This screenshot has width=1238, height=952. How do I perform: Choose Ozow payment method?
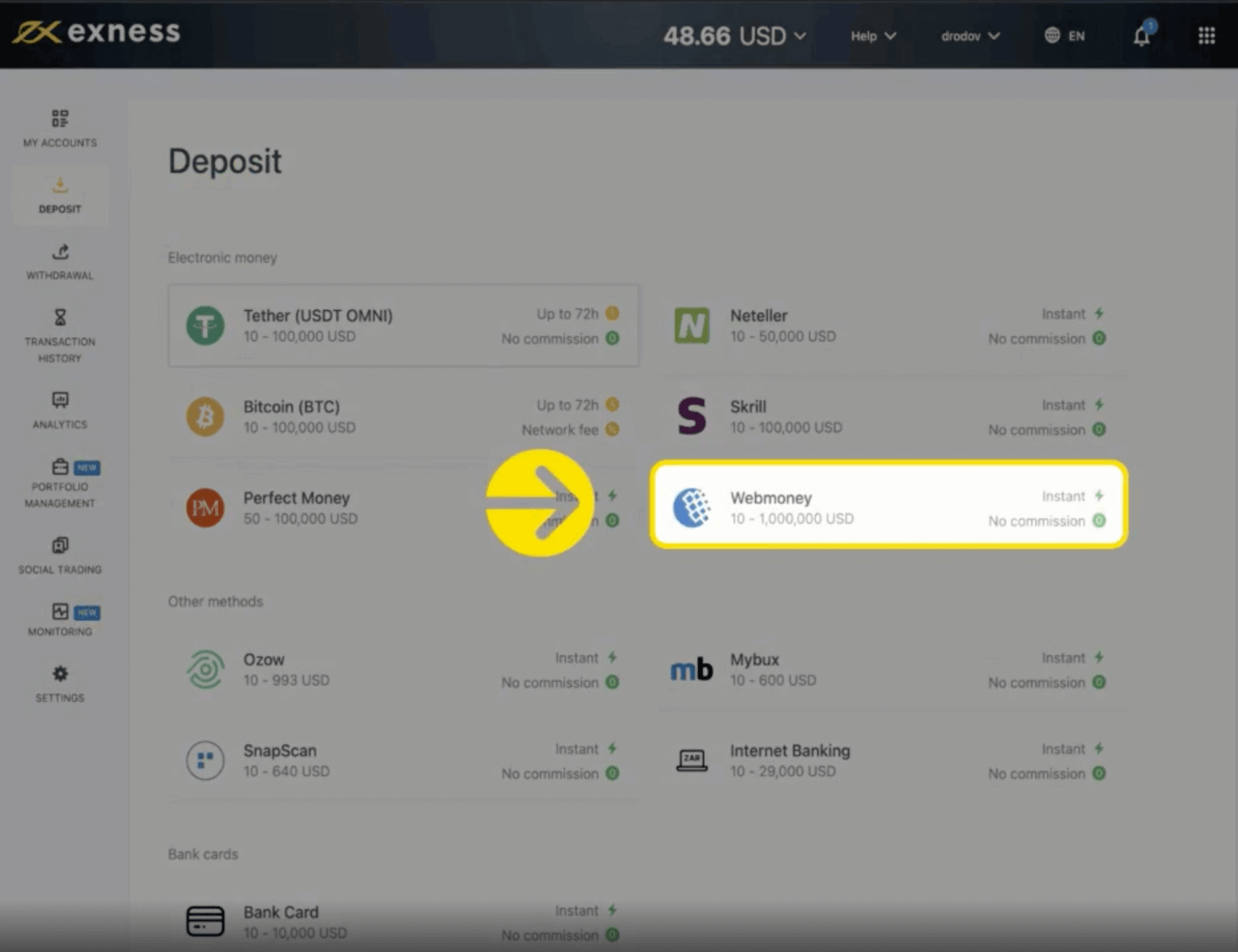(x=403, y=670)
